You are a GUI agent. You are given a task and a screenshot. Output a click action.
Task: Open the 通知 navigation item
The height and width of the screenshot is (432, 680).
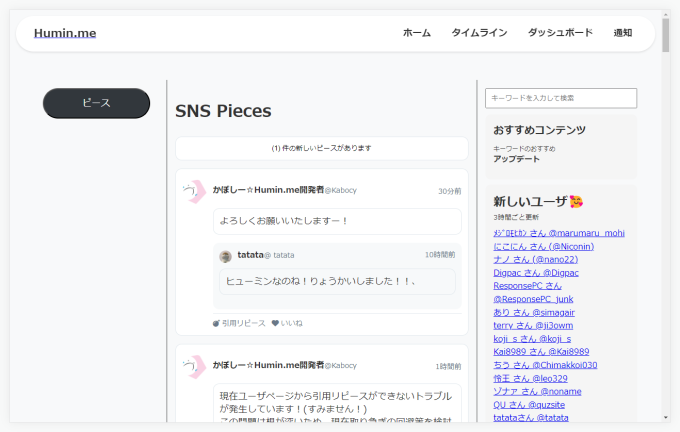point(622,33)
